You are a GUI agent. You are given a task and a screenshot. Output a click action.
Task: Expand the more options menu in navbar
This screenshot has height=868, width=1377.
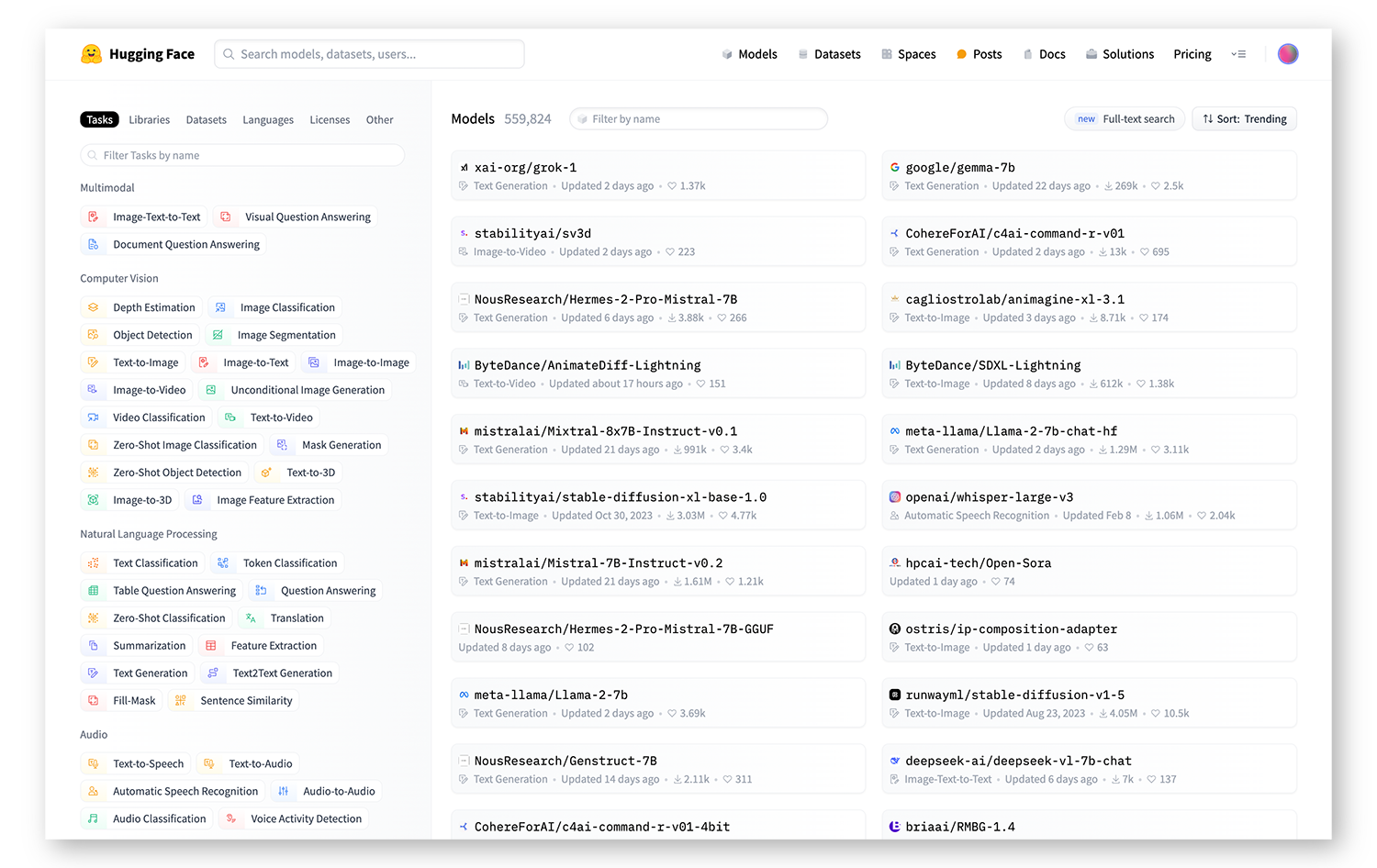click(x=1238, y=54)
